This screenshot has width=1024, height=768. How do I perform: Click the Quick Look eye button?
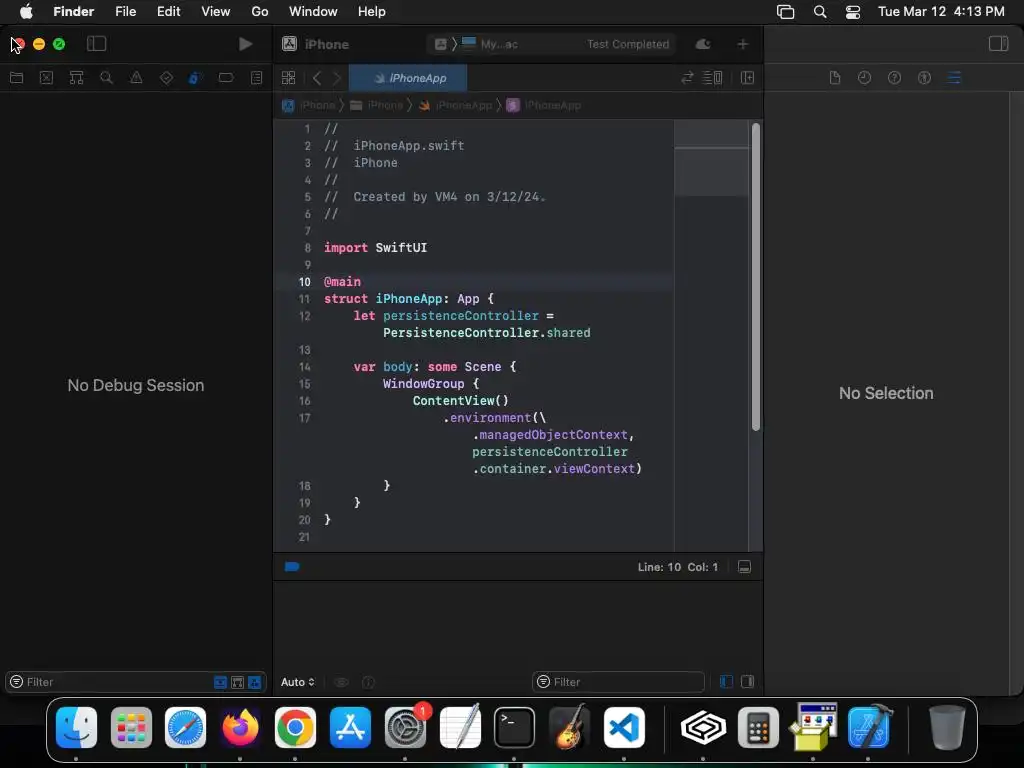pyautogui.click(x=341, y=682)
